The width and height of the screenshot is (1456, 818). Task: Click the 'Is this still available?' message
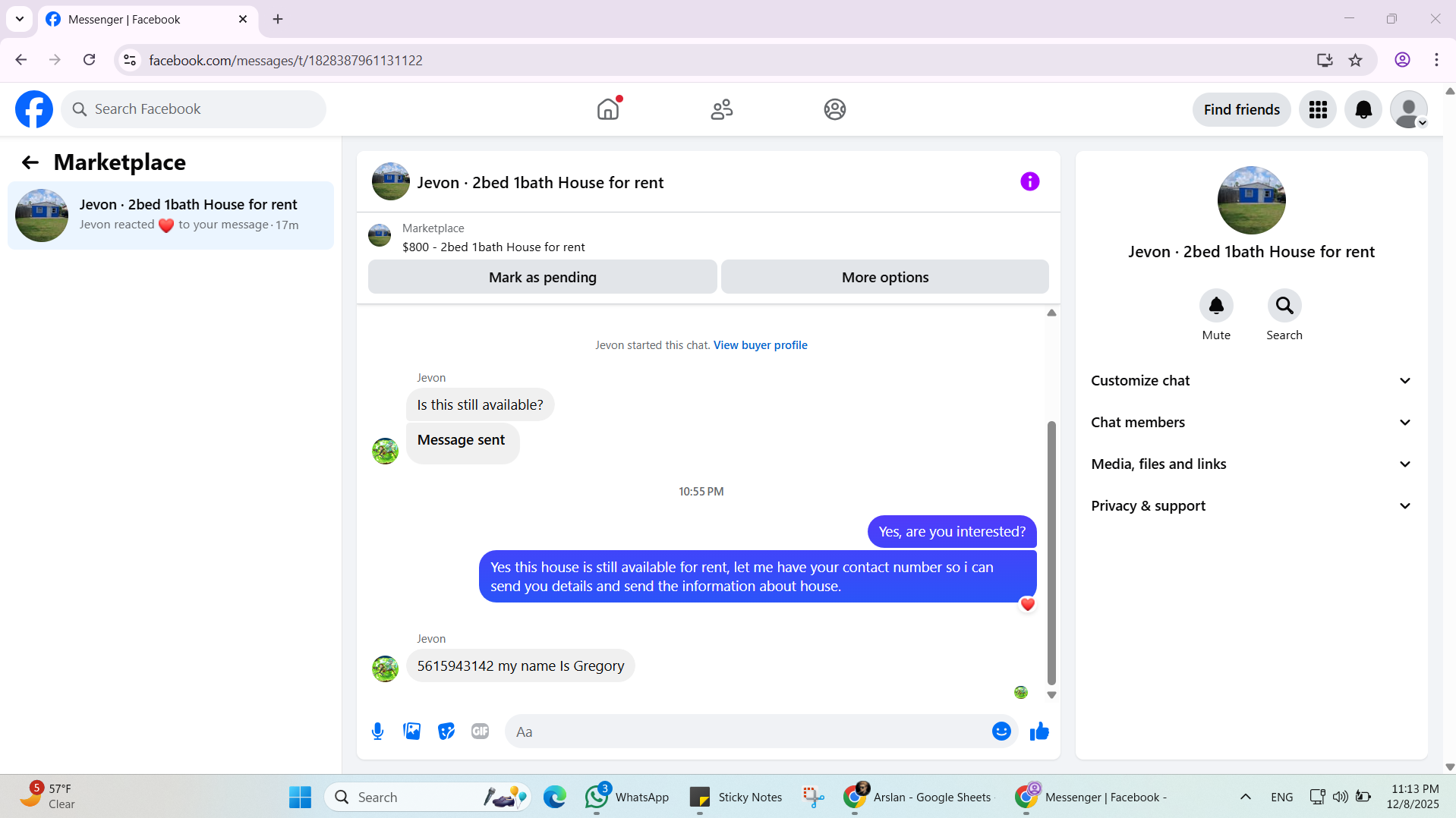[480, 405]
